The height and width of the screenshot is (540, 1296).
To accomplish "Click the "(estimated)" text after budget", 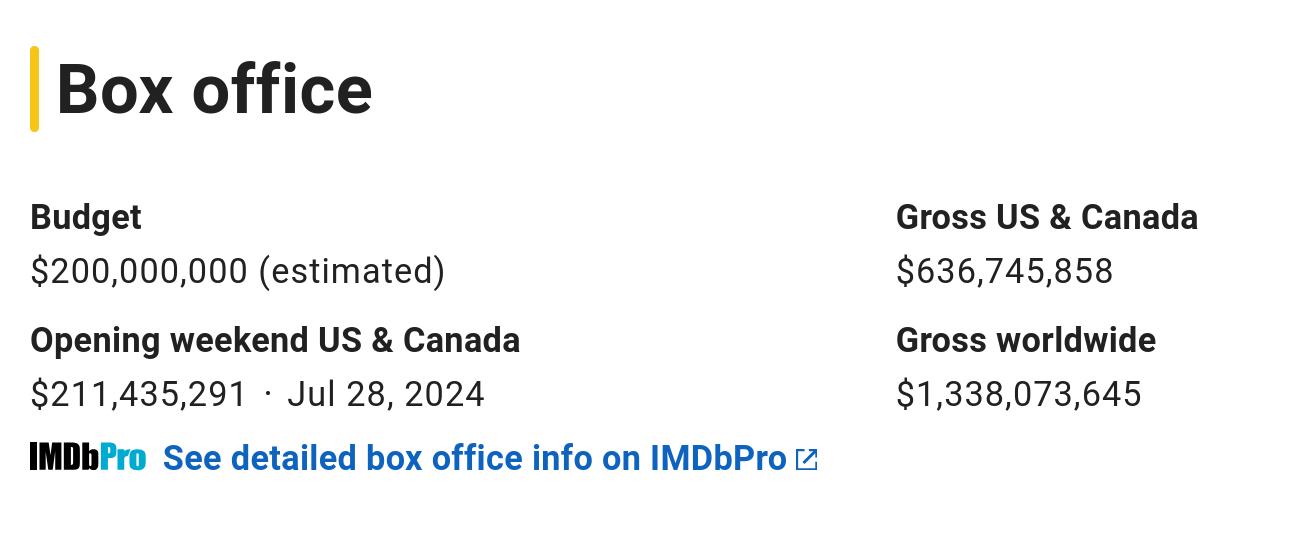I will click(x=352, y=271).
